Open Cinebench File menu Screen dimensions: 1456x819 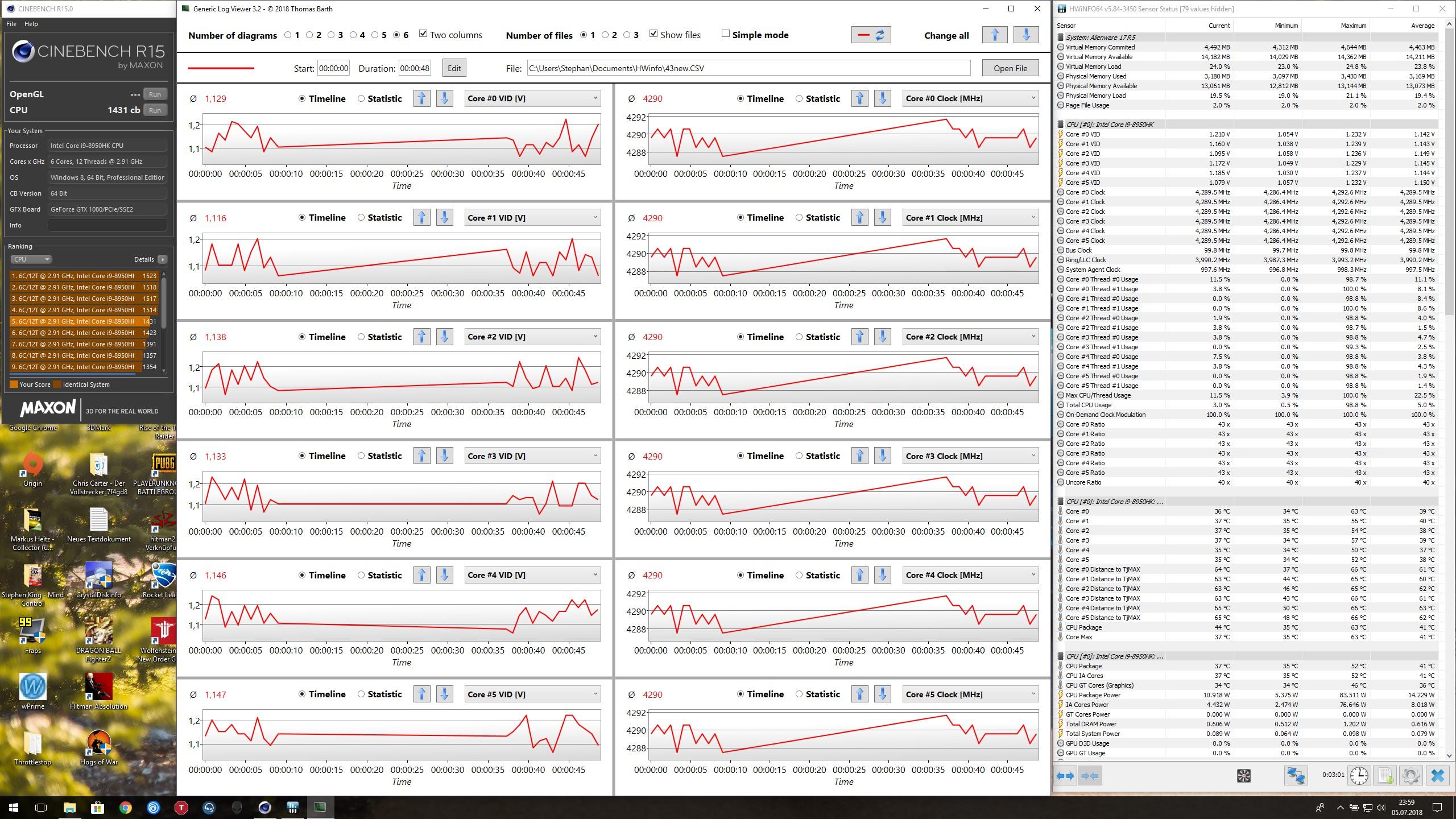point(11,24)
